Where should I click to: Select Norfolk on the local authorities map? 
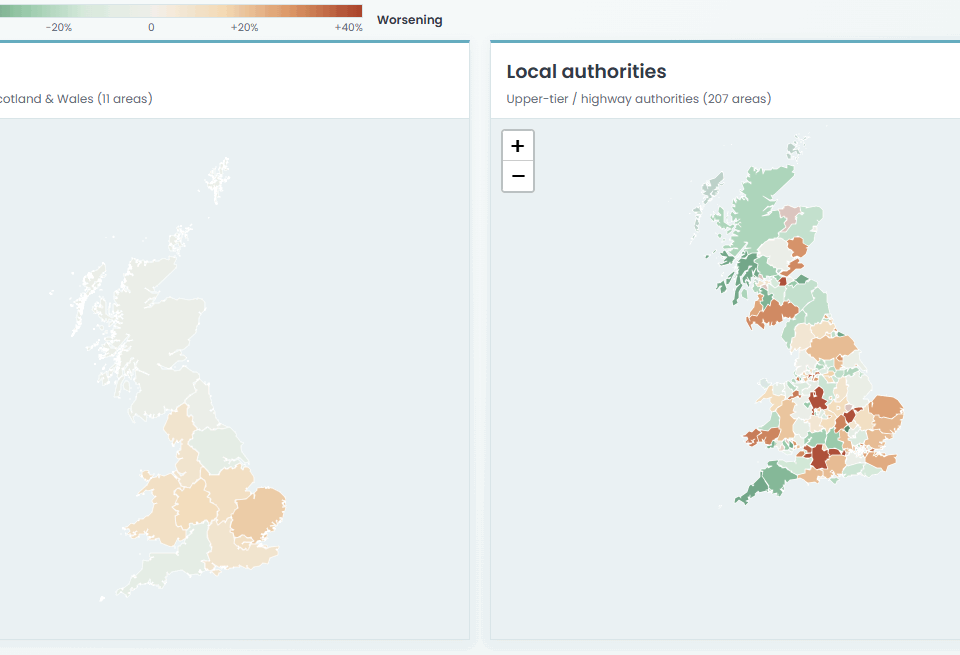pyautogui.click(x=886, y=406)
